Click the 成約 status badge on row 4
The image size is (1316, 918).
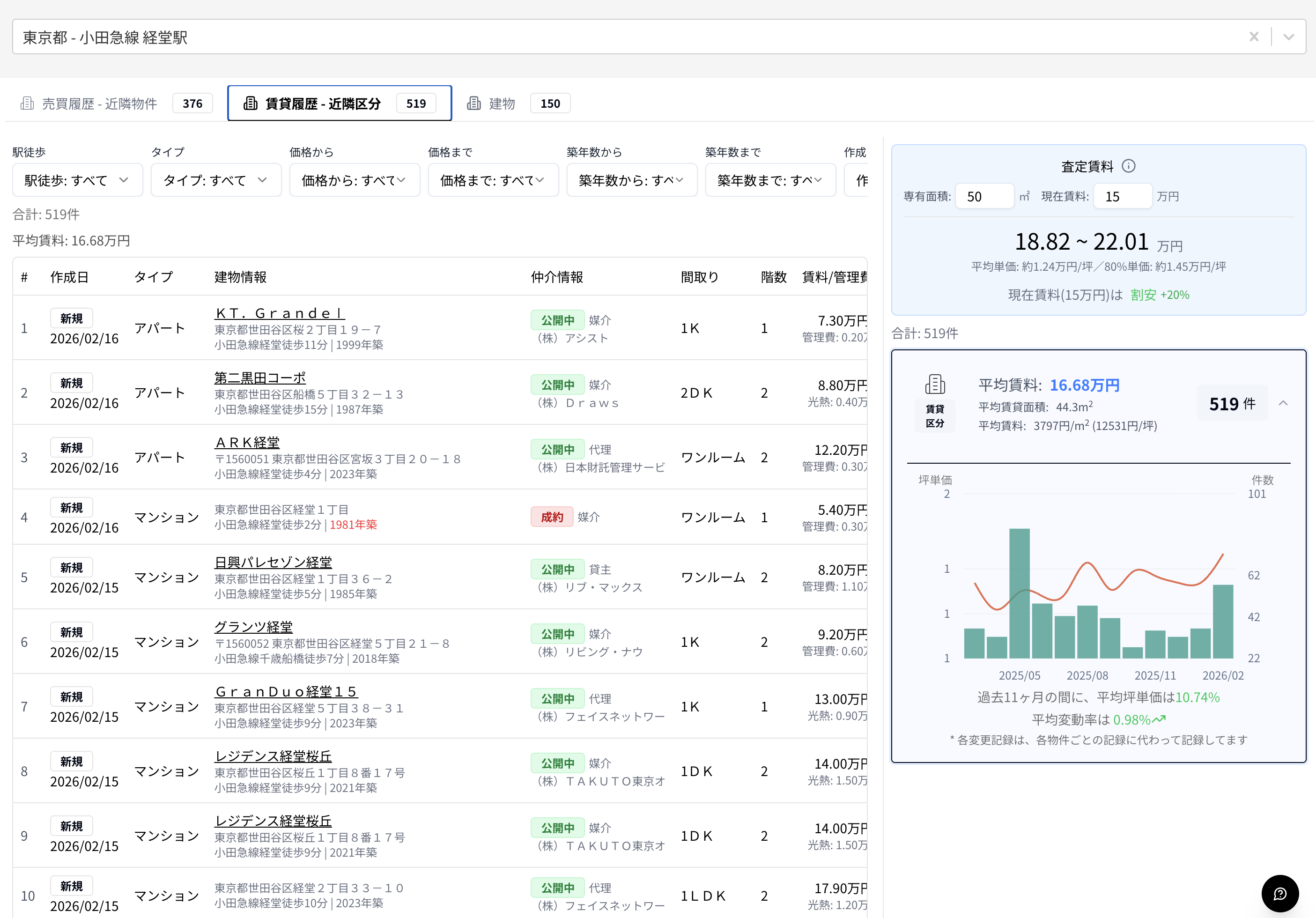pos(551,517)
